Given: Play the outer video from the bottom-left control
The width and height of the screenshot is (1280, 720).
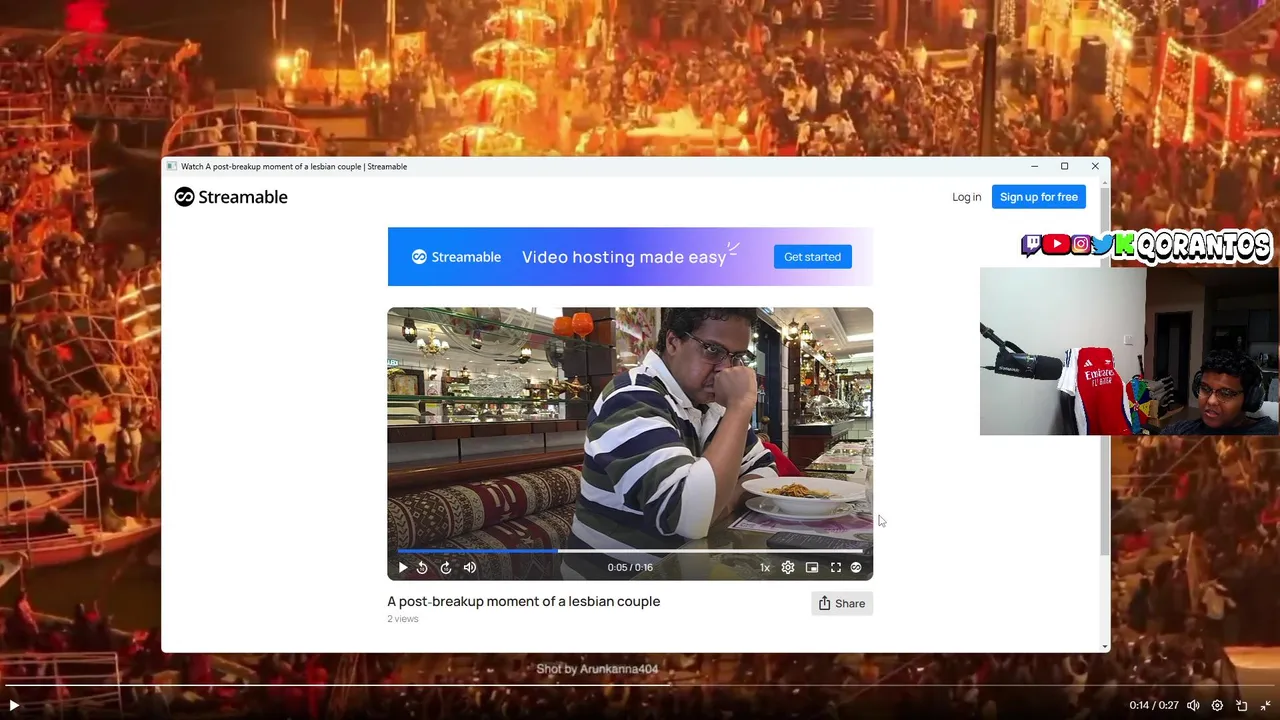Looking at the screenshot, I should (14, 705).
